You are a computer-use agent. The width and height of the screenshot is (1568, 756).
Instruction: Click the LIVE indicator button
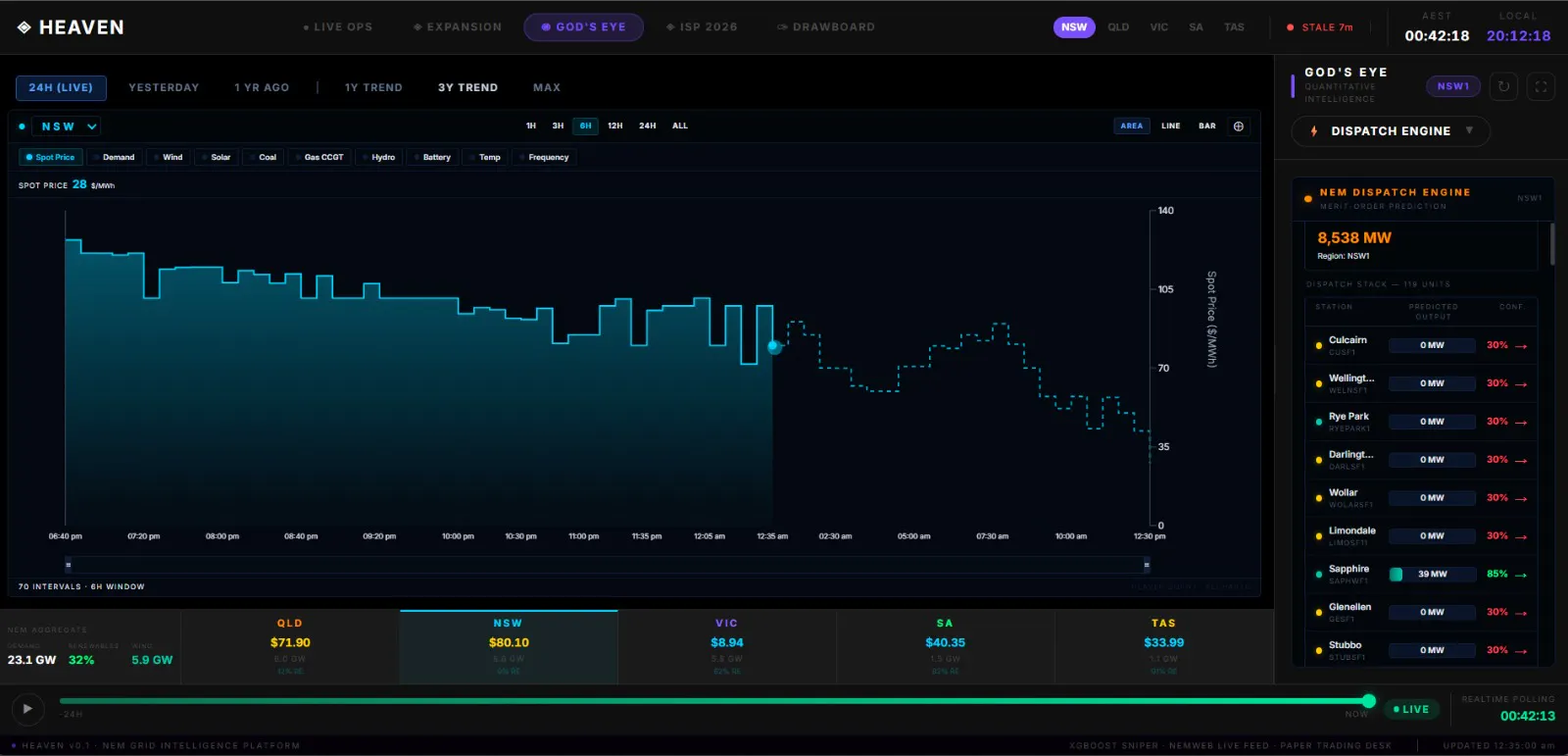[1411, 709]
